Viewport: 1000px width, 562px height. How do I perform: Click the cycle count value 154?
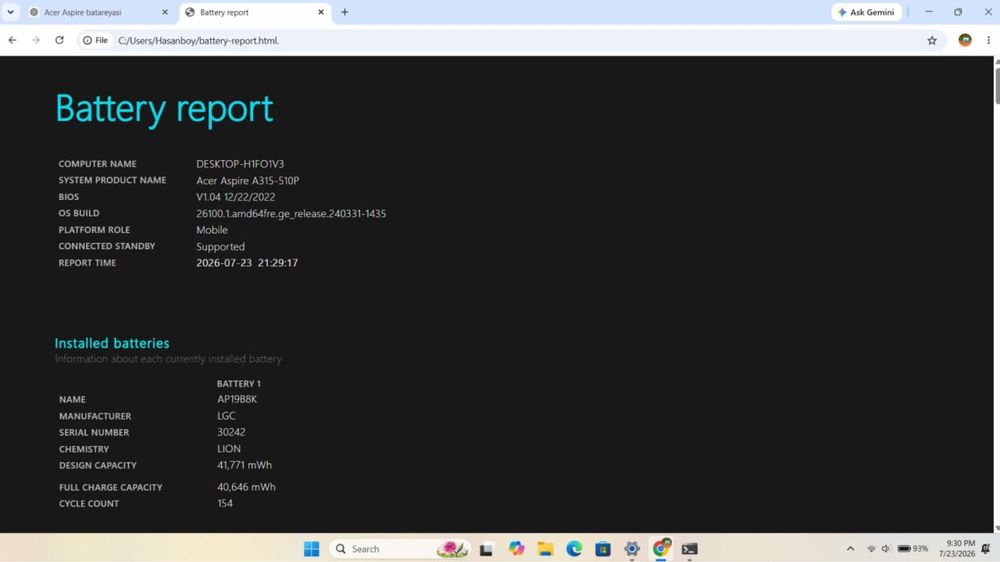click(x=224, y=503)
